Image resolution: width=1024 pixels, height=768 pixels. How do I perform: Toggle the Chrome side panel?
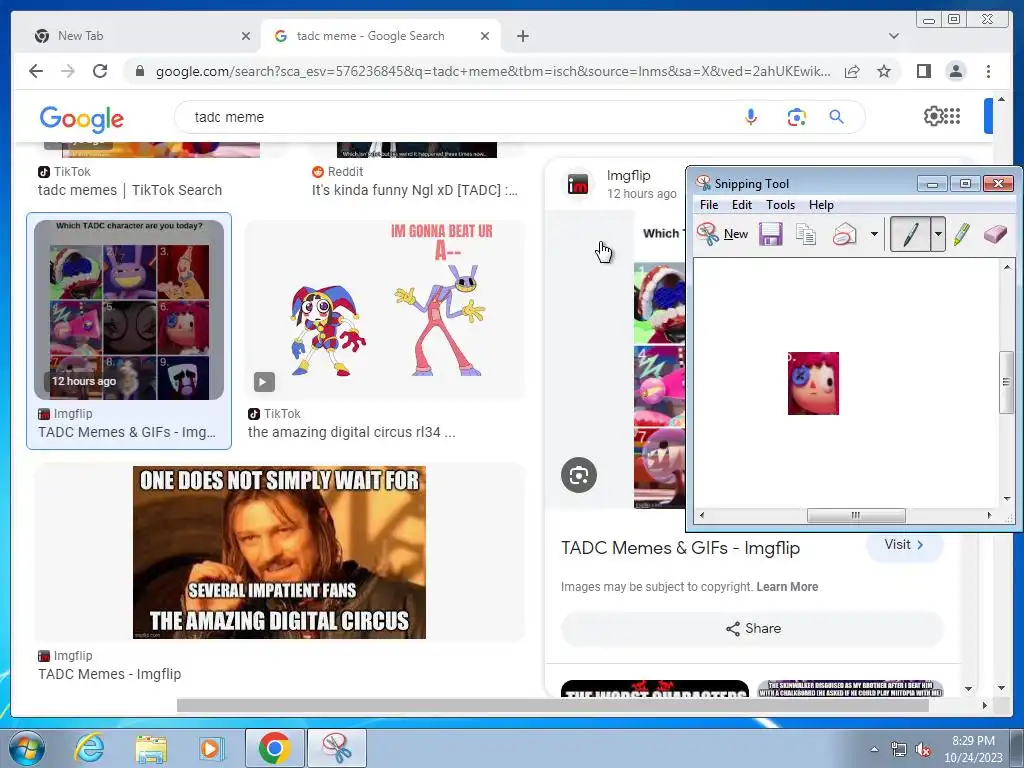[923, 71]
